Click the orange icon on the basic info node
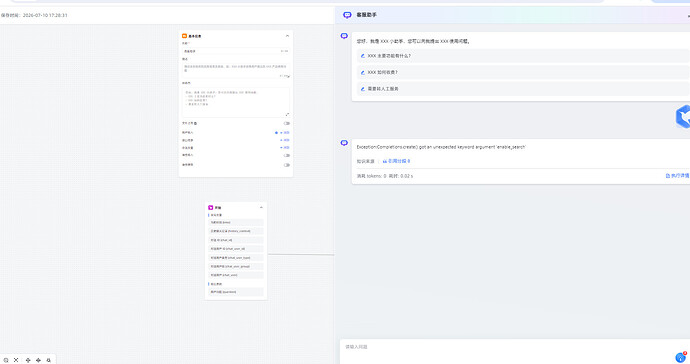690x364 pixels. coord(184,36)
